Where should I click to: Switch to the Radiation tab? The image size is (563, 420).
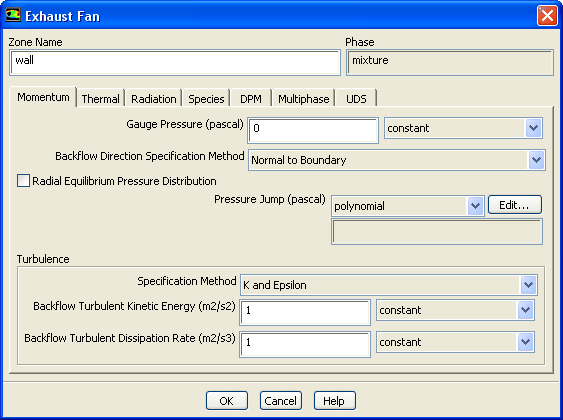[x=154, y=99]
